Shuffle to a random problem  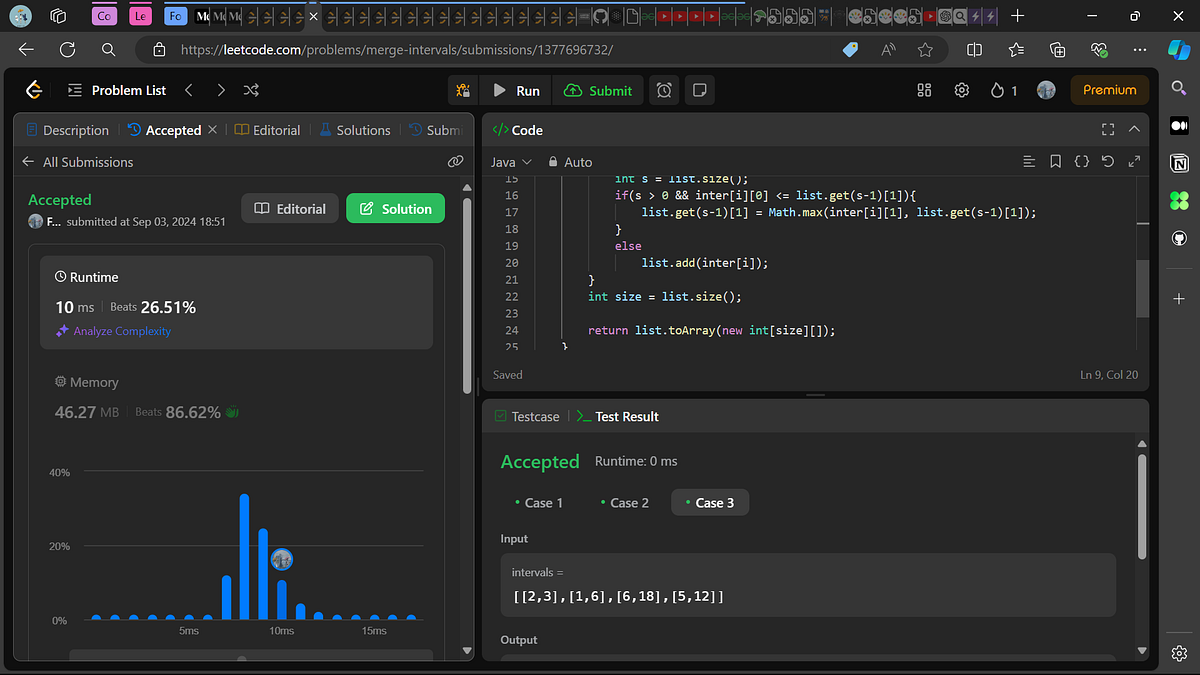point(252,90)
